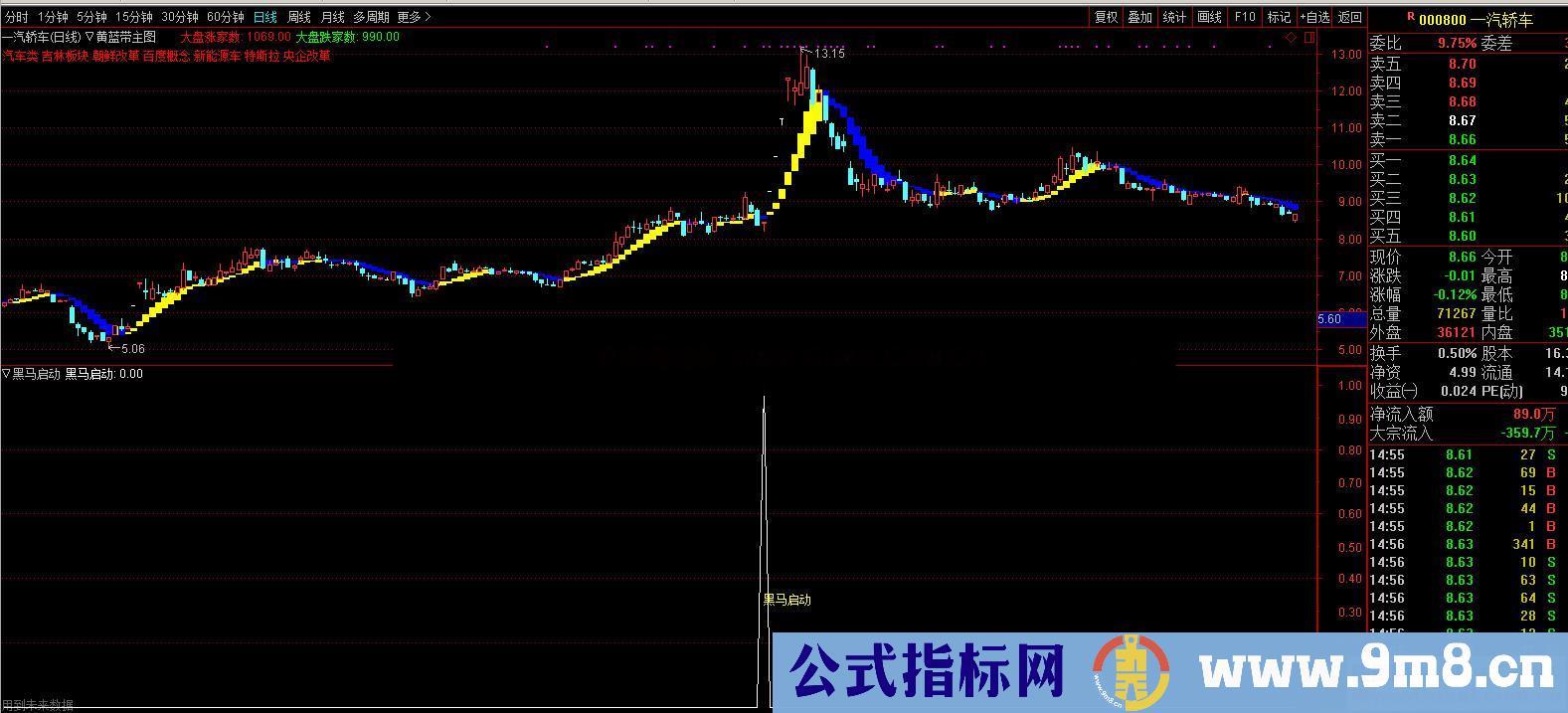The image size is (1568, 713).
Task: Expand the 黄蓝带主图 main chart indicator dropdown
Action: pyautogui.click(x=90, y=37)
